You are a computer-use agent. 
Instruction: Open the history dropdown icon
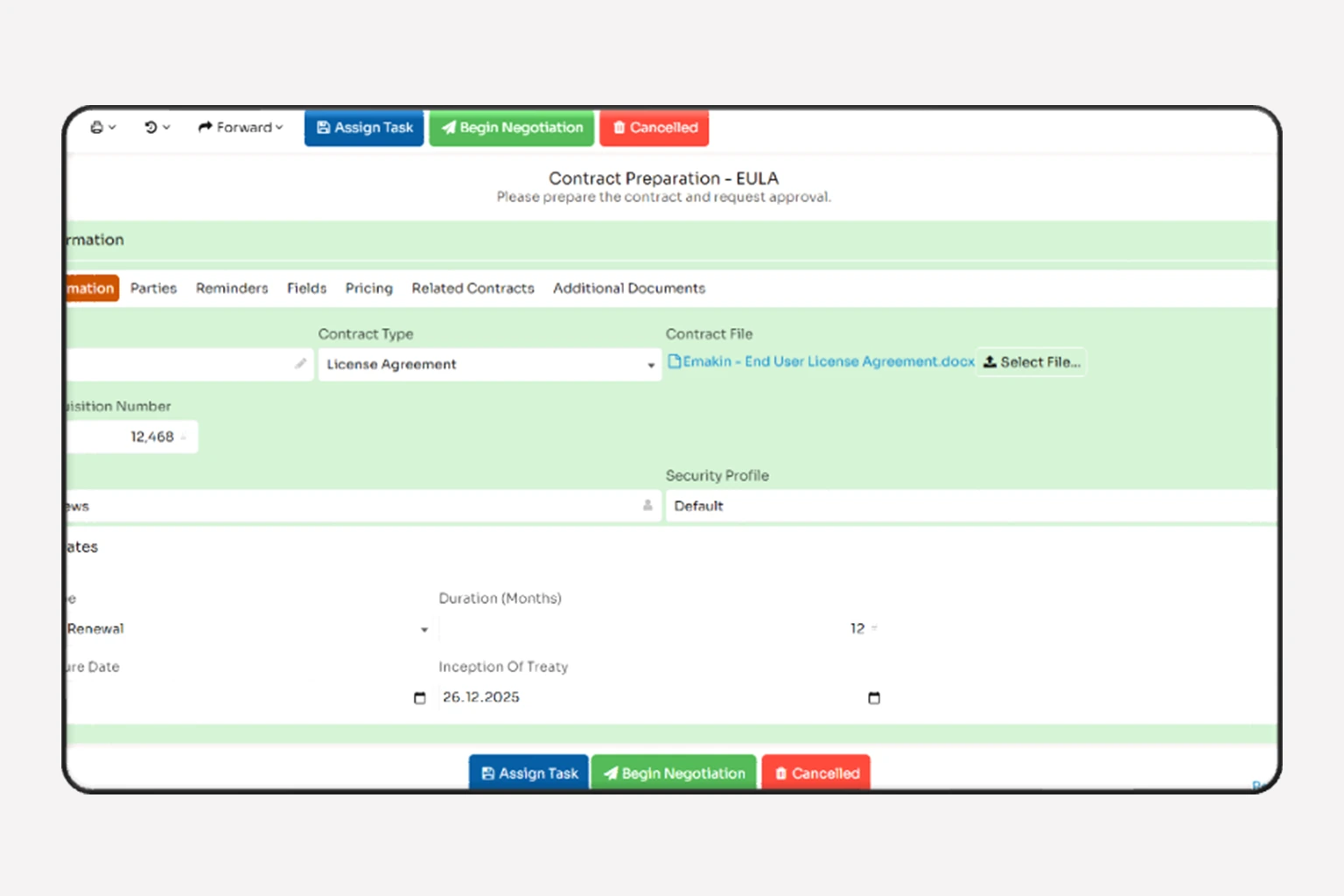(x=157, y=128)
